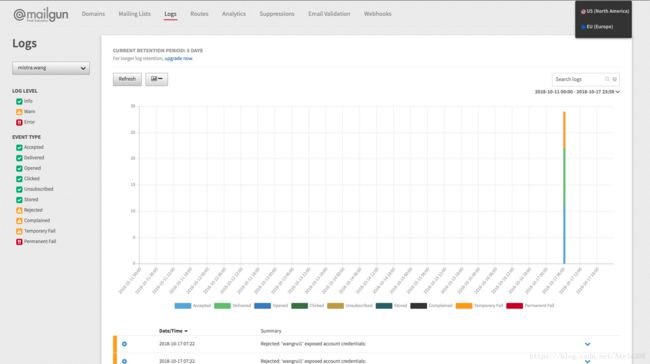
Task: Open the Webhooks tab
Action: (x=378, y=14)
